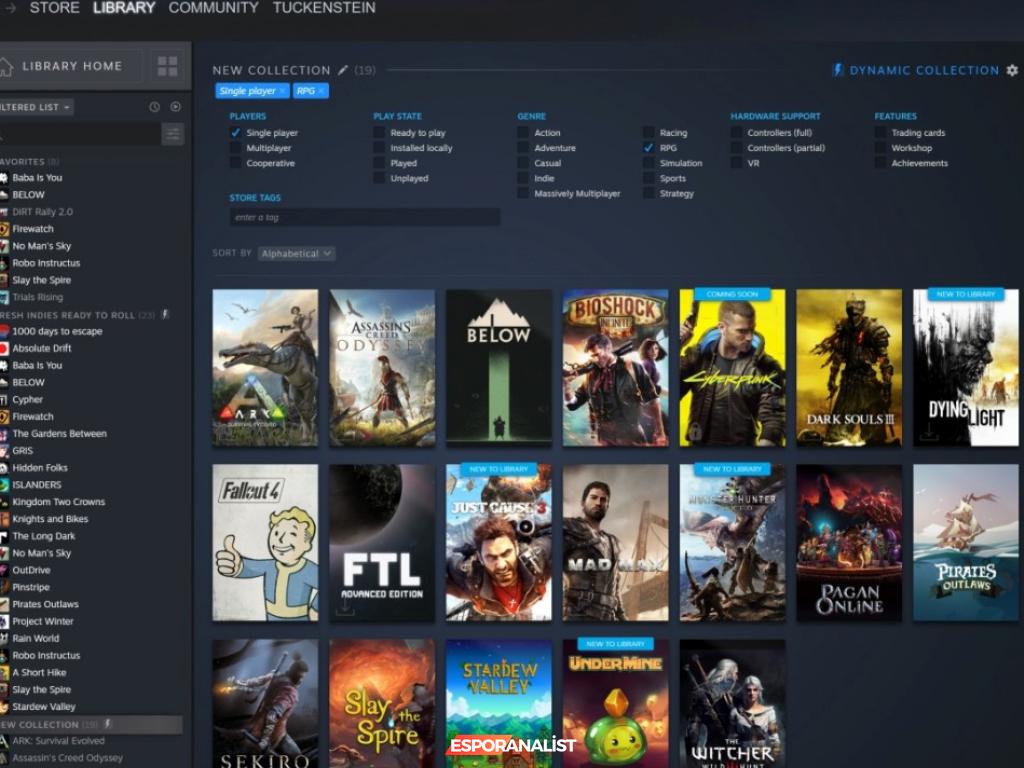Check the Cooperative players option

(x=235, y=163)
